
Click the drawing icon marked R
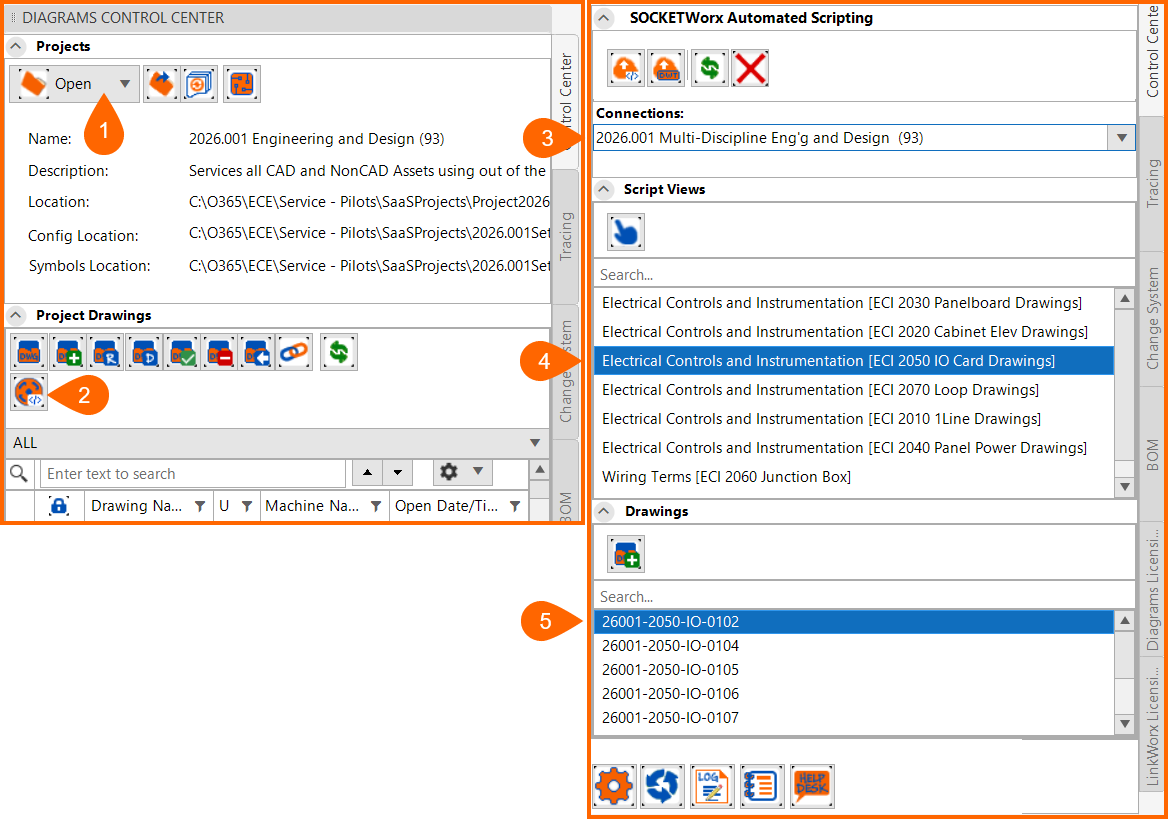[x=106, y=352]
